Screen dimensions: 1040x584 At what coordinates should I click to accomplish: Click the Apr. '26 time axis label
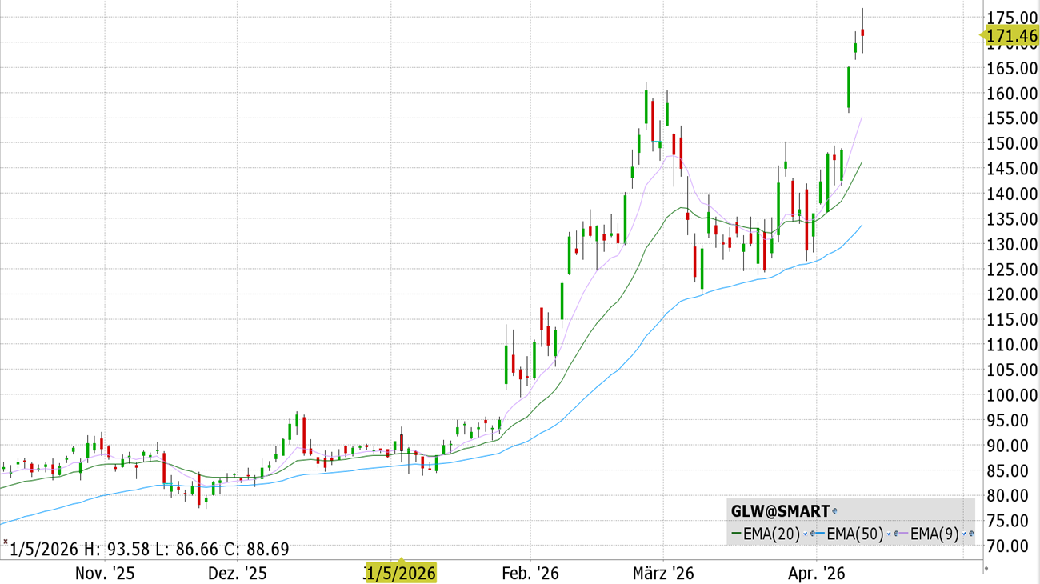[x=816, y=573]
